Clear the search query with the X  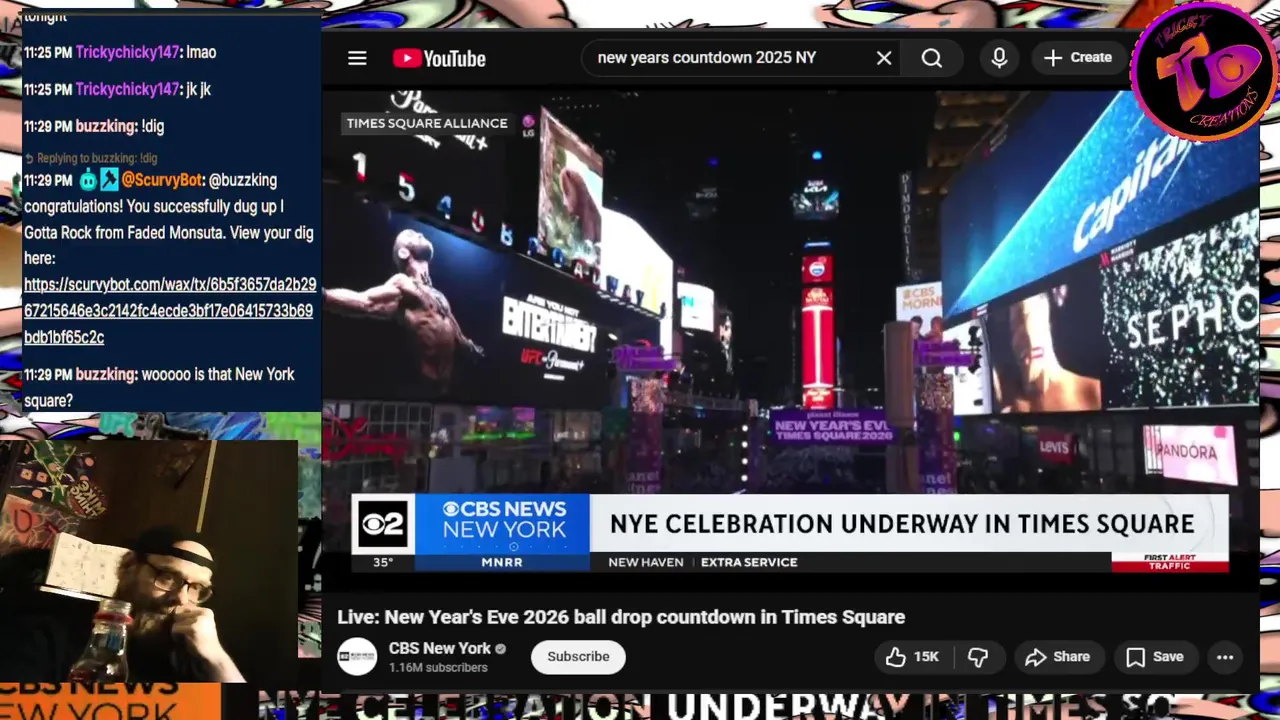[884, 58]
